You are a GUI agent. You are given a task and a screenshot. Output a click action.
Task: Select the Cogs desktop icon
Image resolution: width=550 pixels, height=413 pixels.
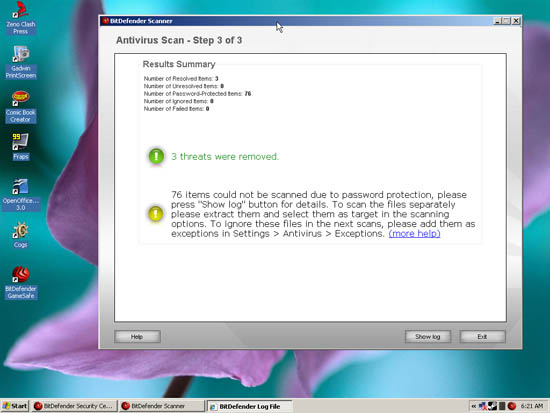(20, 235)
